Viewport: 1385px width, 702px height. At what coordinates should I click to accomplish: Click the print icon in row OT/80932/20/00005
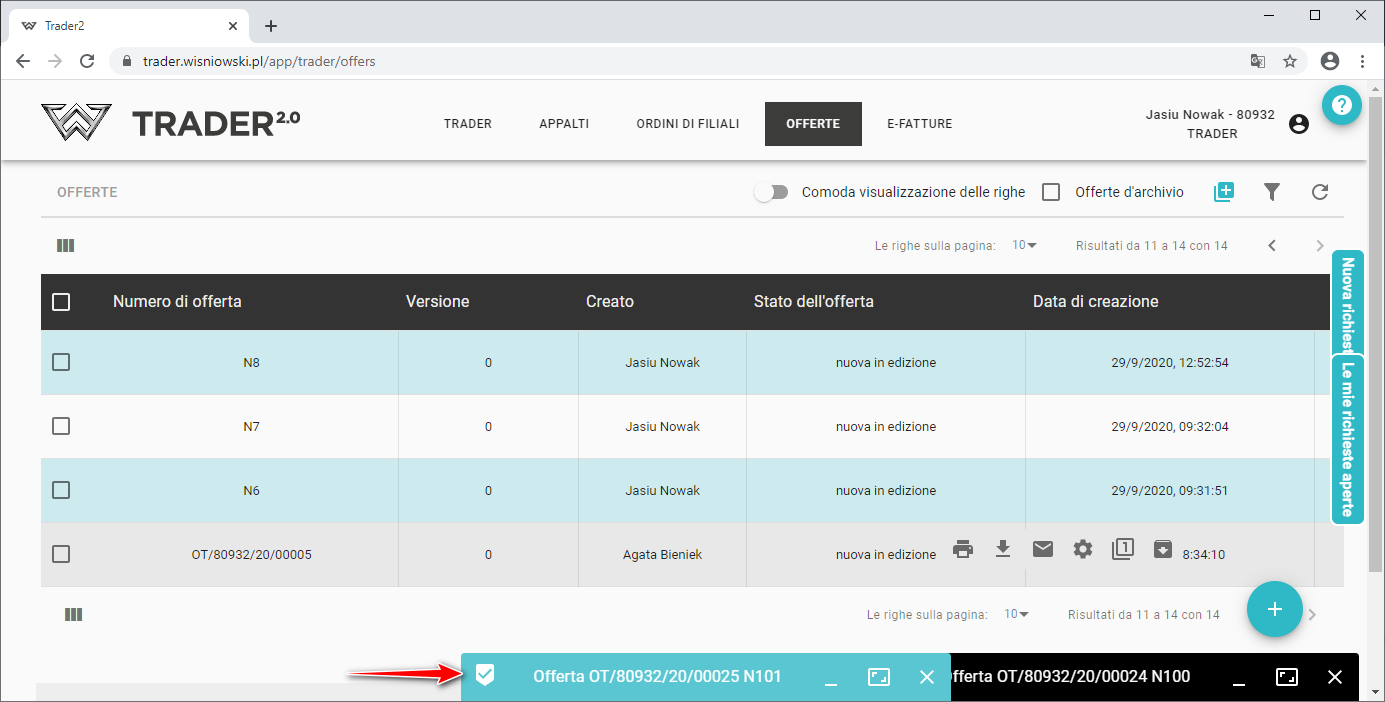963,549
